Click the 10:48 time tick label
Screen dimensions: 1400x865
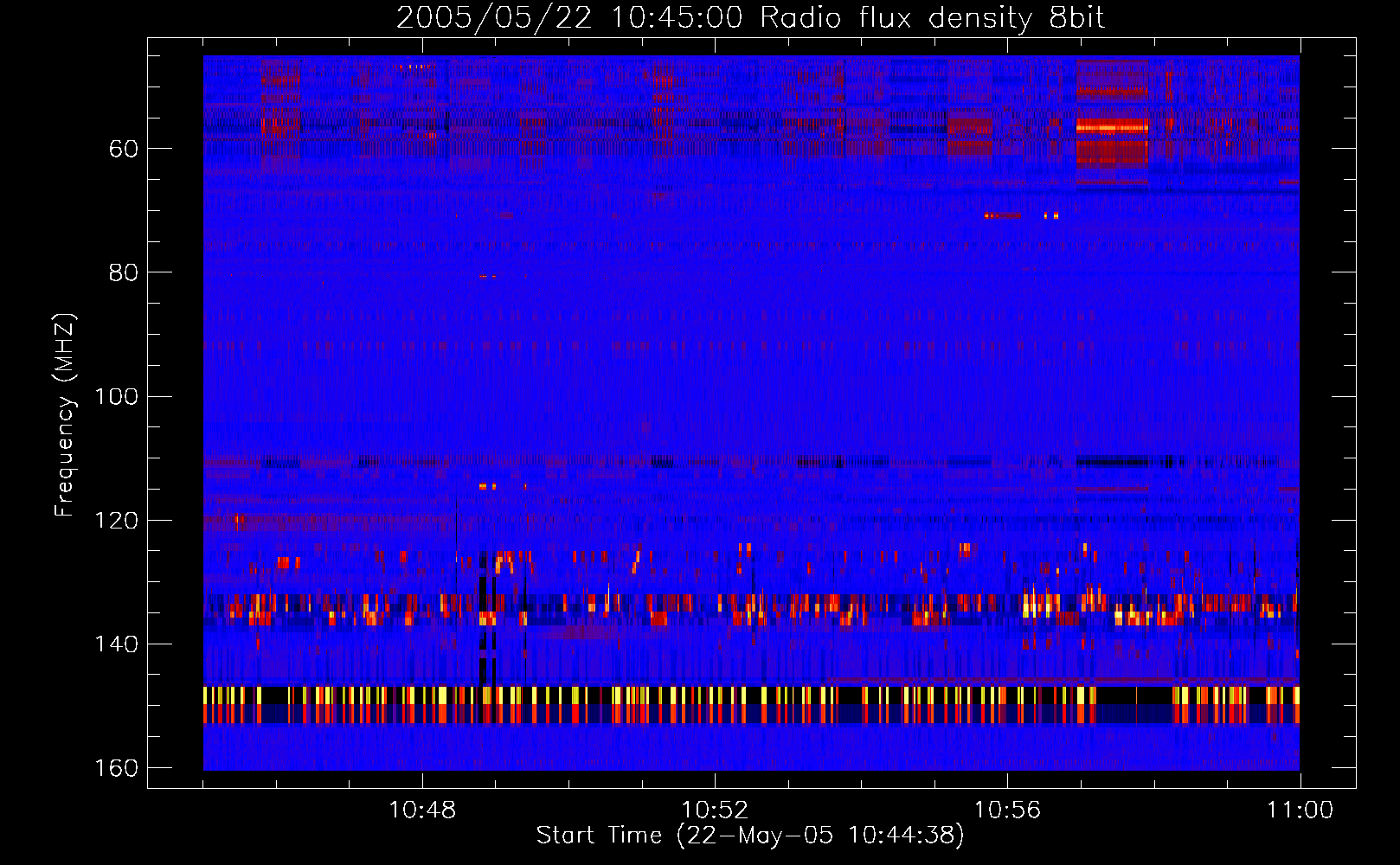tap(422, 811)
